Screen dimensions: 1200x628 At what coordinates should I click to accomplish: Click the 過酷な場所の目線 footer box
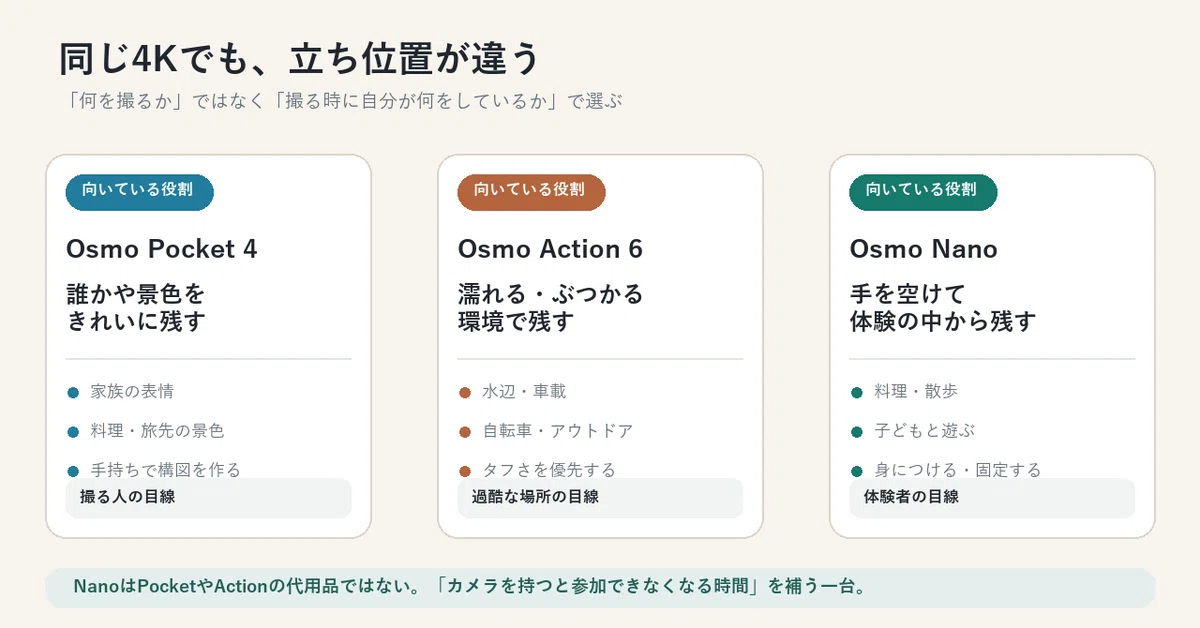[601, 498]
